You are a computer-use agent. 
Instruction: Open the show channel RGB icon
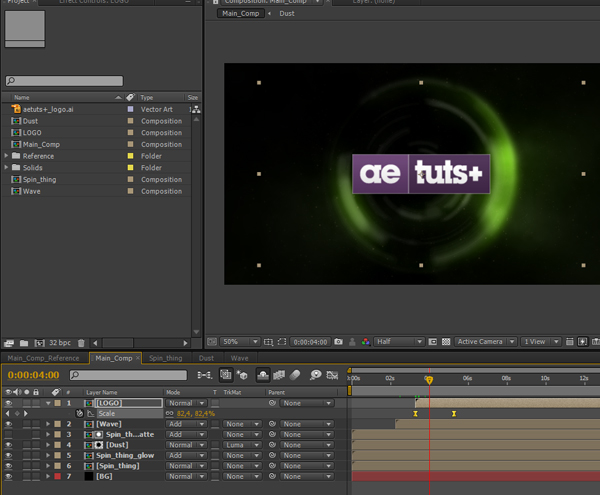(x=365, y=342)
